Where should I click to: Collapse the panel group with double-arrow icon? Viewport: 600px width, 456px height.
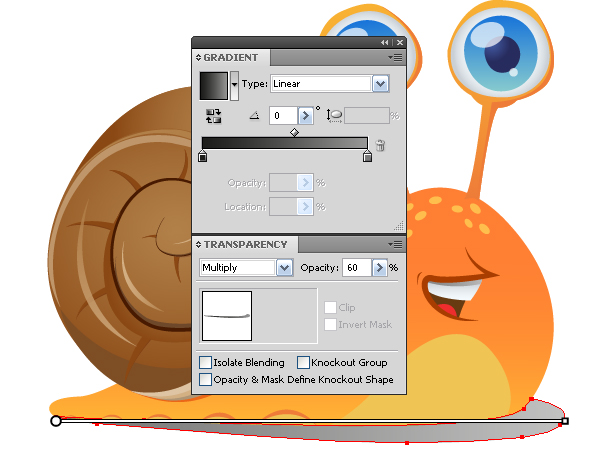point(385,42)
